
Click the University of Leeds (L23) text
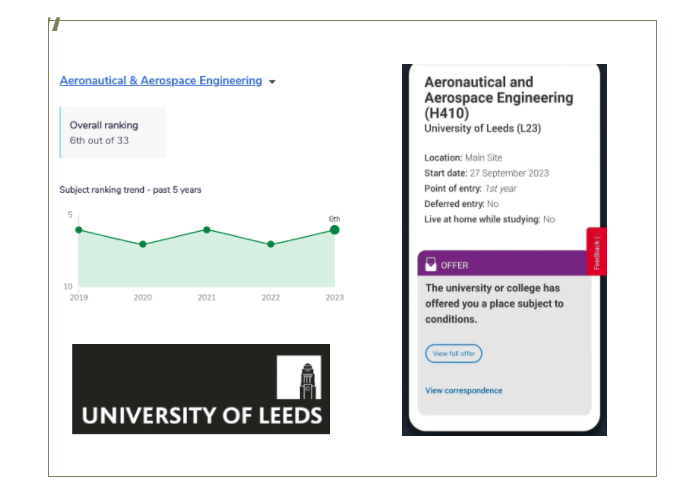tap(482, 129)
